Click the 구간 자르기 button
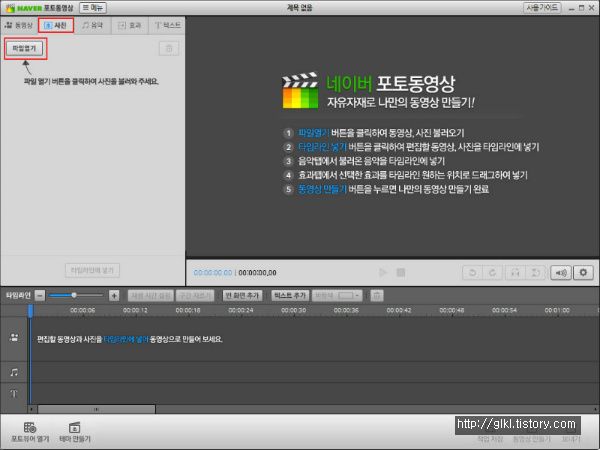Image resolution: width=600 pixels, height=450 pixels. coord(195,295)
